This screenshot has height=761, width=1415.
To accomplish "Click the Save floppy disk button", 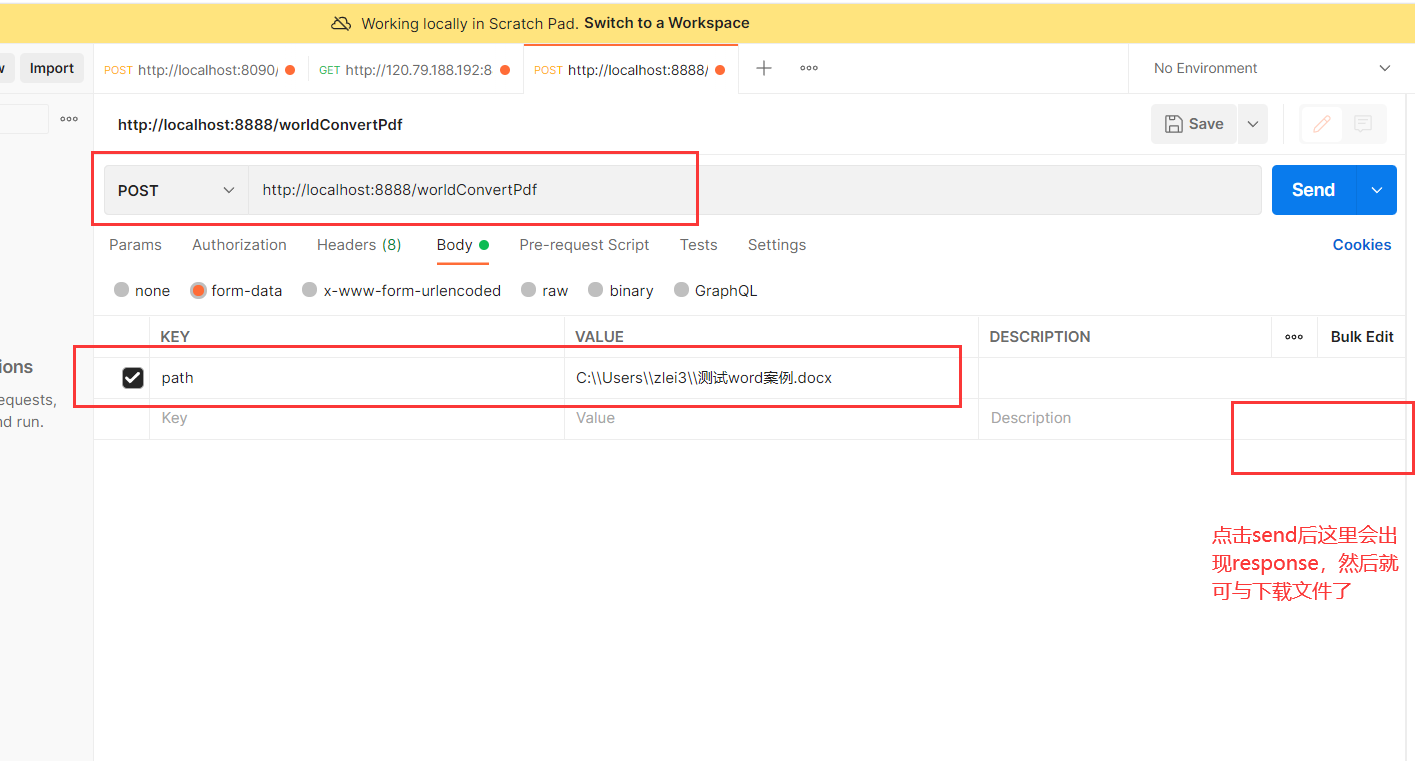I will coord(1194,124).
